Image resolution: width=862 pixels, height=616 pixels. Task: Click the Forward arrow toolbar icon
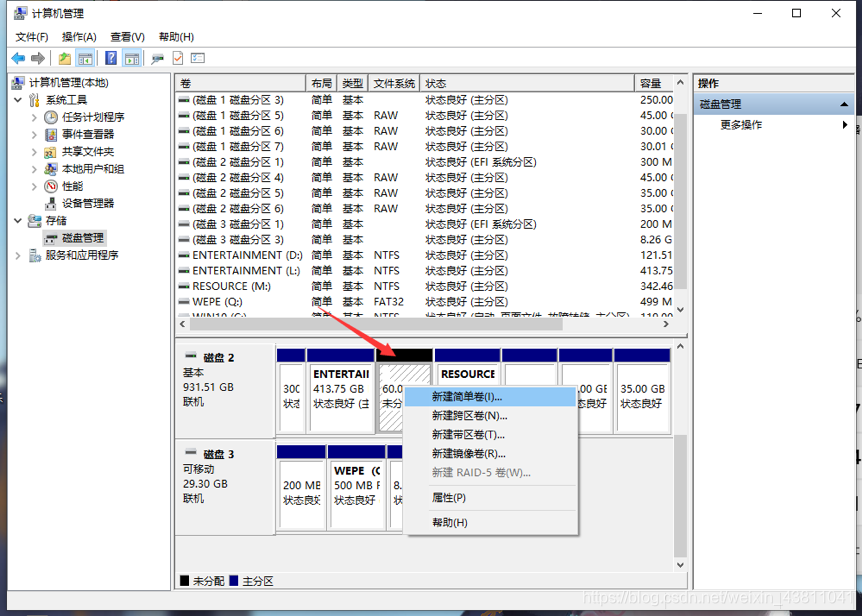(38, 58)
